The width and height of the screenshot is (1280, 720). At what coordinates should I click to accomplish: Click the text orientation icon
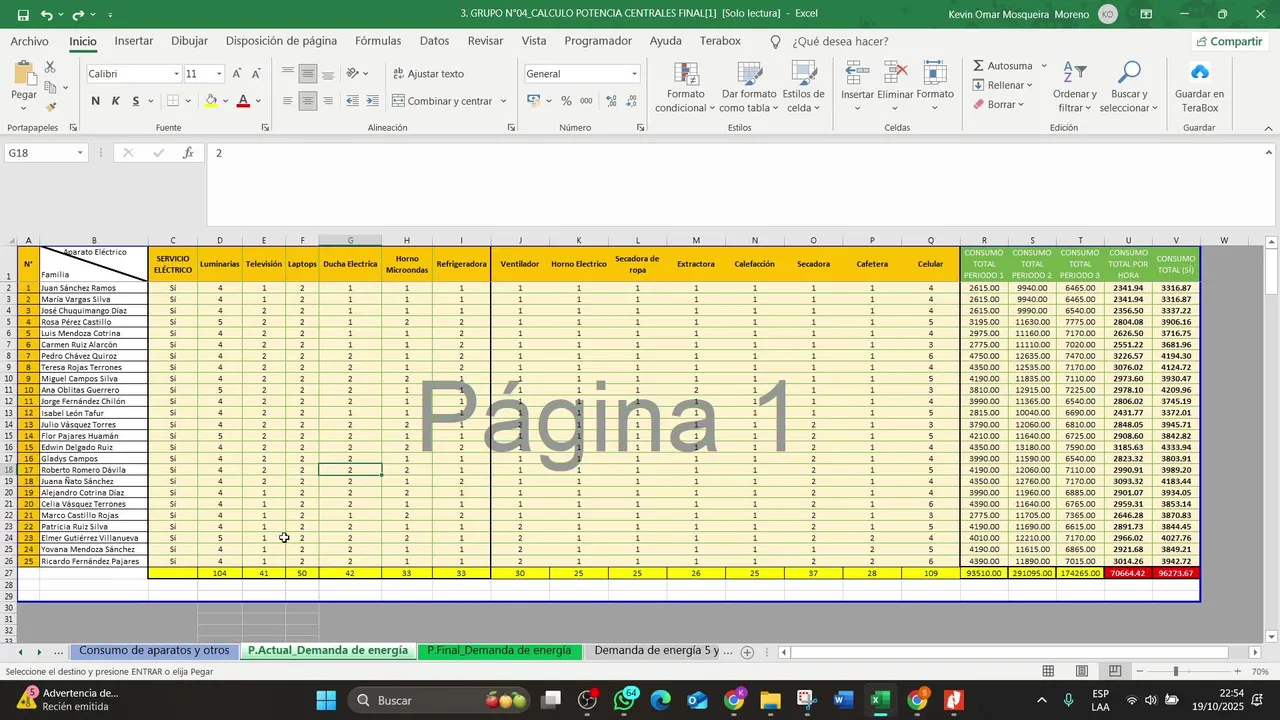coord(353,74)
